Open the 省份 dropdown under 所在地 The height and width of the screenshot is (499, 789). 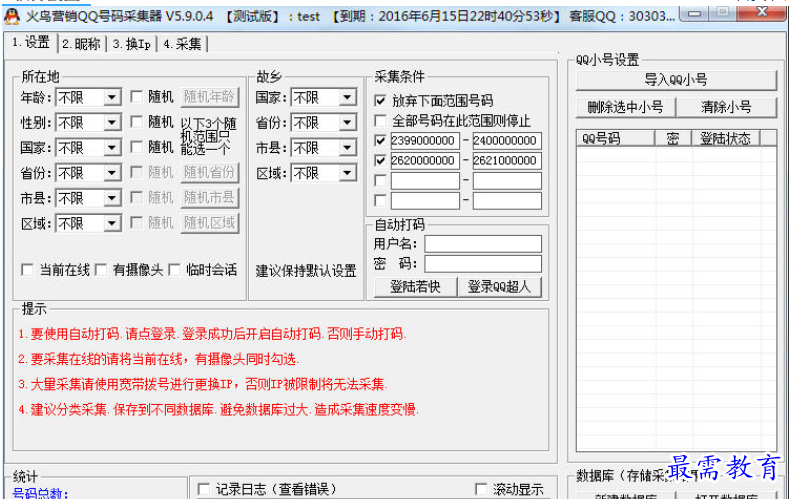(112, 173)
